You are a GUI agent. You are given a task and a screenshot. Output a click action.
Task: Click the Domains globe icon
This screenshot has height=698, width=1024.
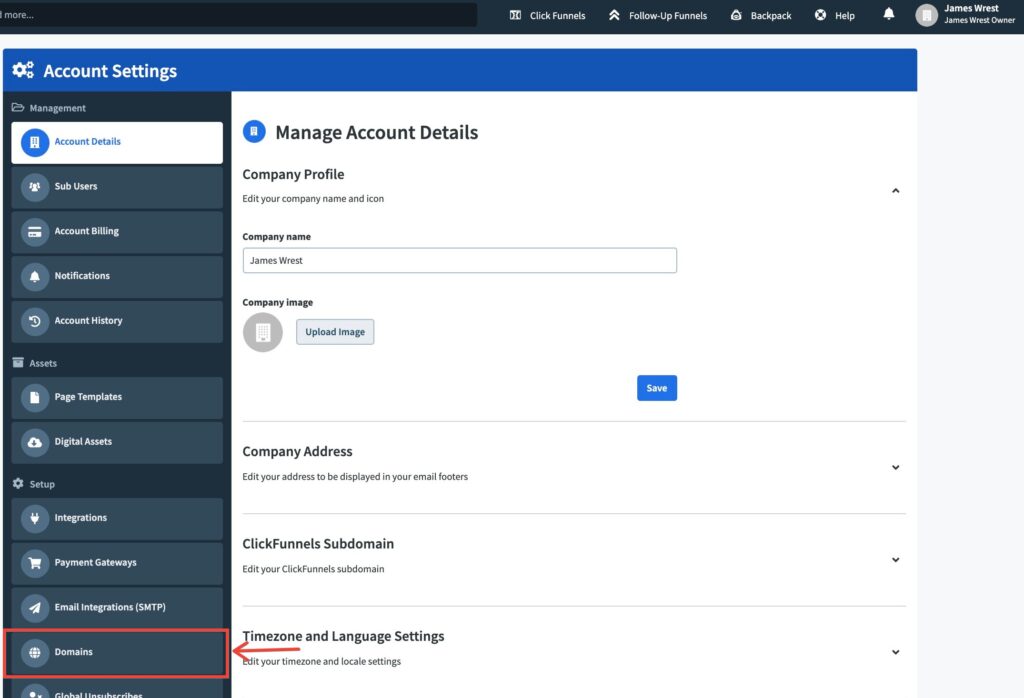35,652
